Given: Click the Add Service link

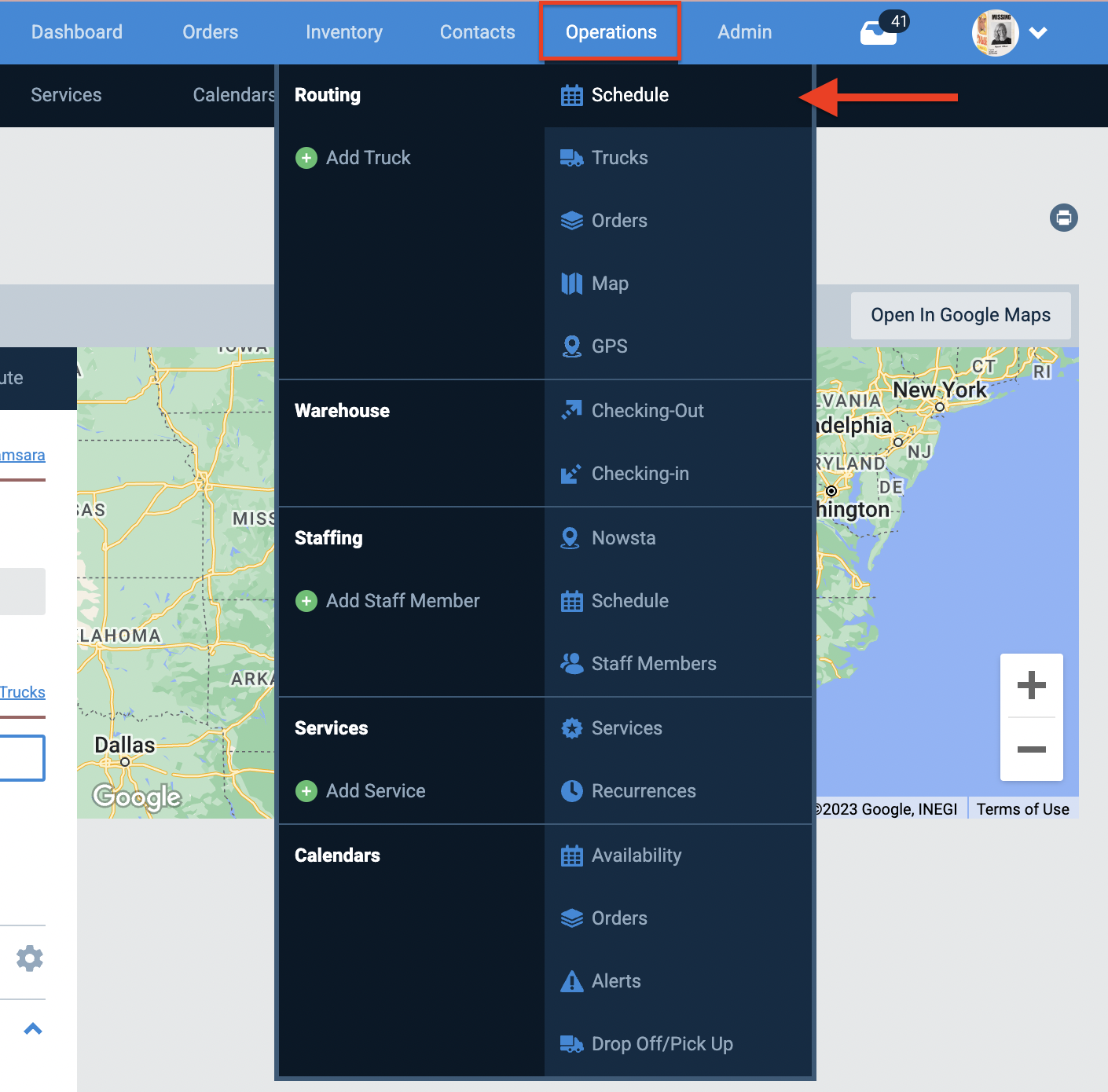Looking at the screenshot, I should click(x=376, y=791).
